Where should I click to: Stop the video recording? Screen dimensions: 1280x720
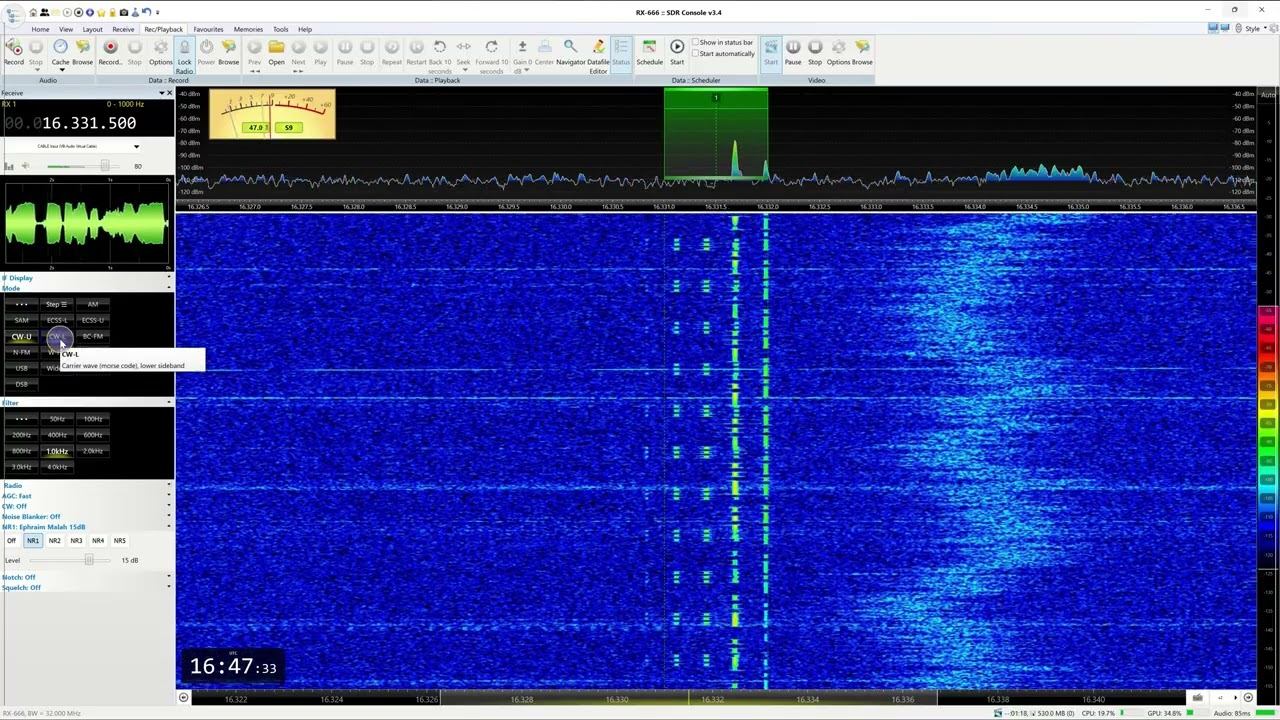point(815,52)
